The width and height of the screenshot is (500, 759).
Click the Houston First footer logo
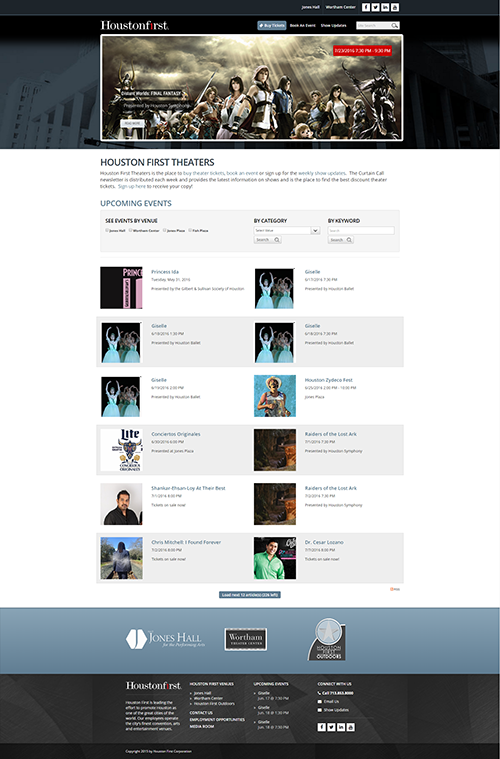[x=153, y=685]
